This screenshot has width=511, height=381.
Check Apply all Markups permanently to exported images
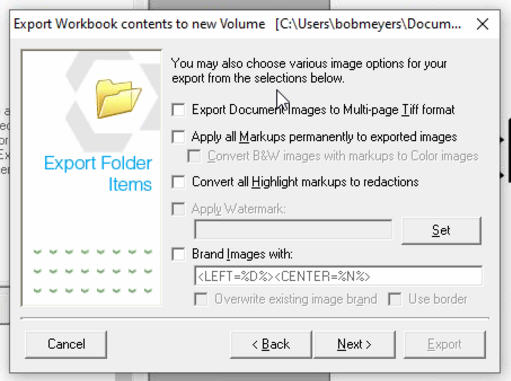[x=178, y=137]
